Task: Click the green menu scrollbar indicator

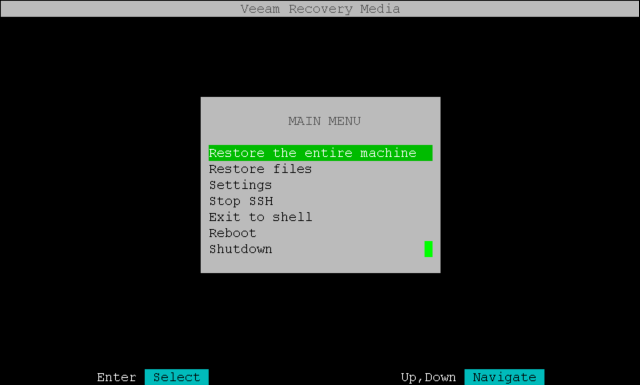Action: click(428, 249)
